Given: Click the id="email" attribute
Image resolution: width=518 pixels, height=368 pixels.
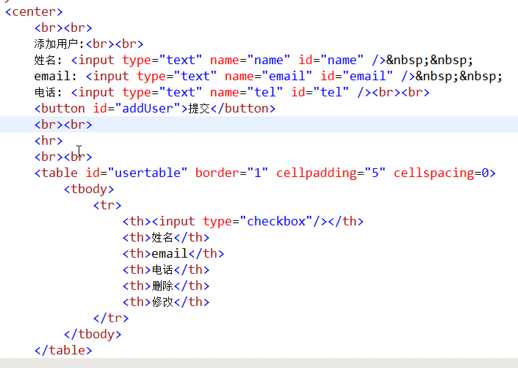Looking at the screenshot, I should [x=357, y=76].
